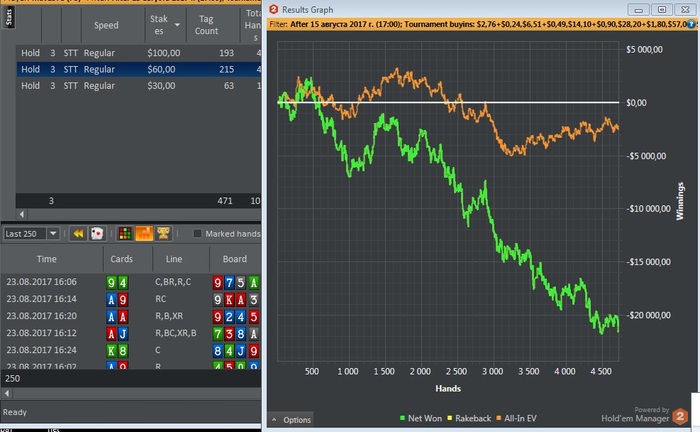Toggle Rakeback legend series
This screenshot has width=700, height=432.
469,418
